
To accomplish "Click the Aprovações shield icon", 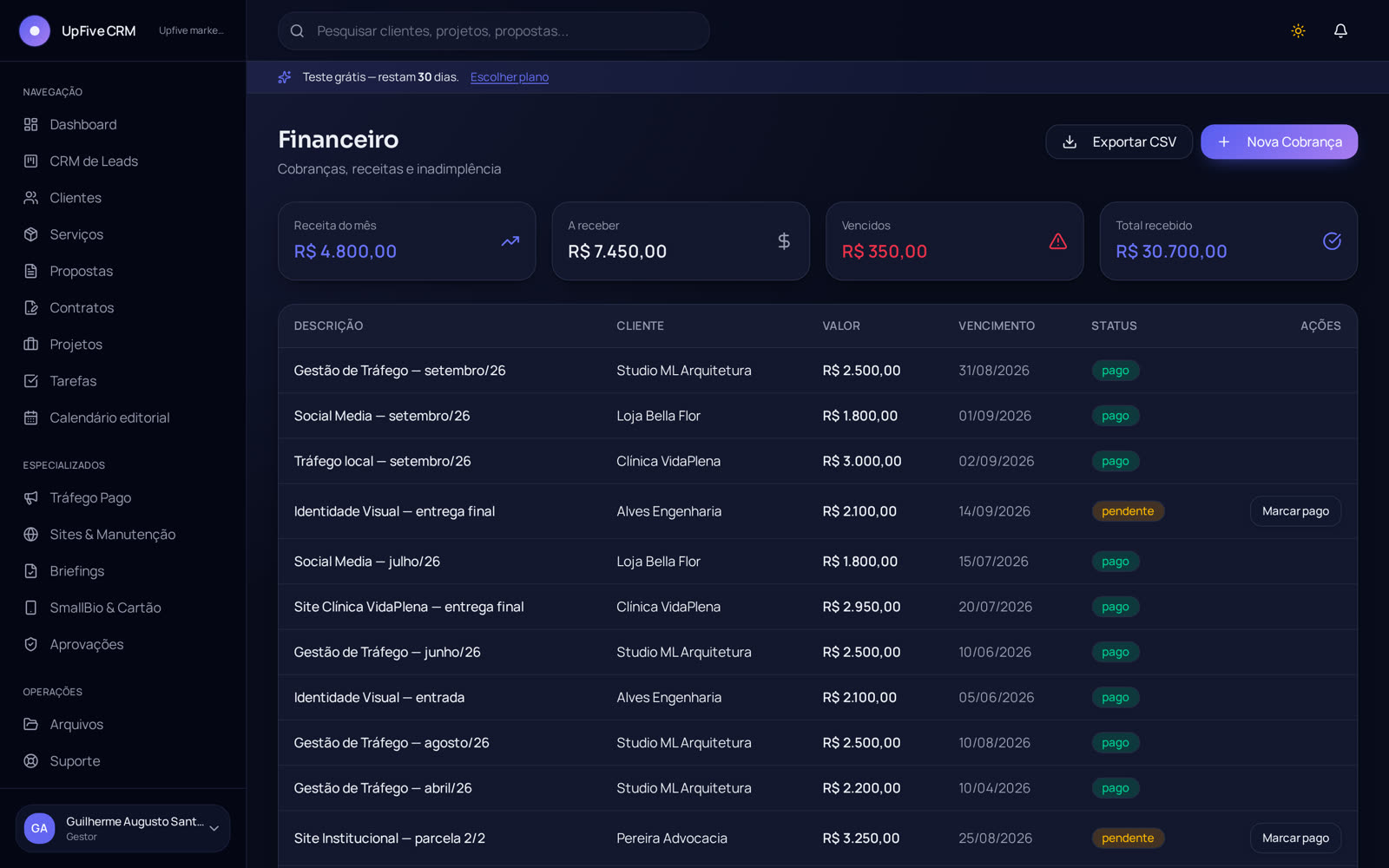I will [31, 644].
